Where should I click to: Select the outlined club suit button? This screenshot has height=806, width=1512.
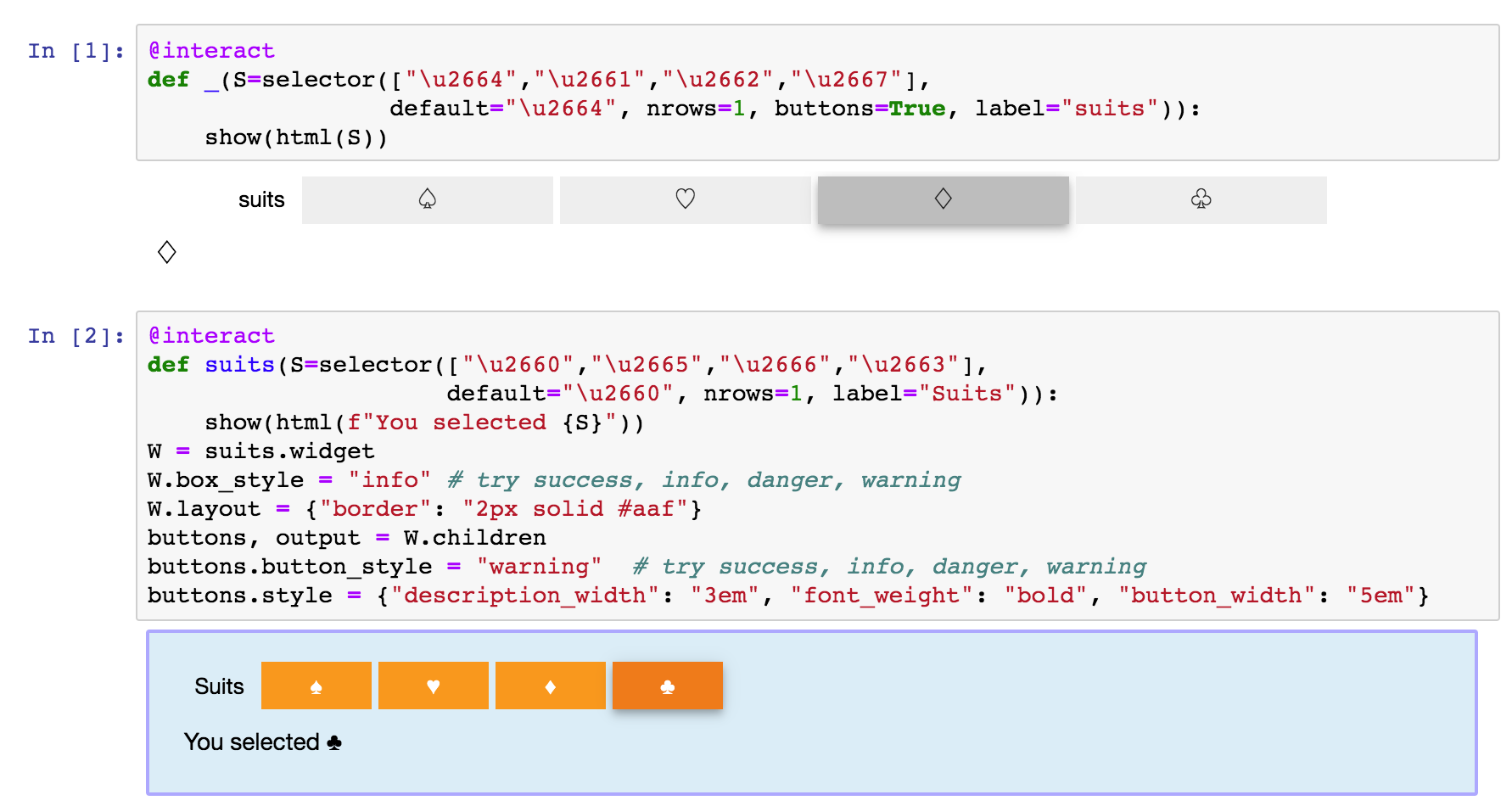click(1201, 200)
